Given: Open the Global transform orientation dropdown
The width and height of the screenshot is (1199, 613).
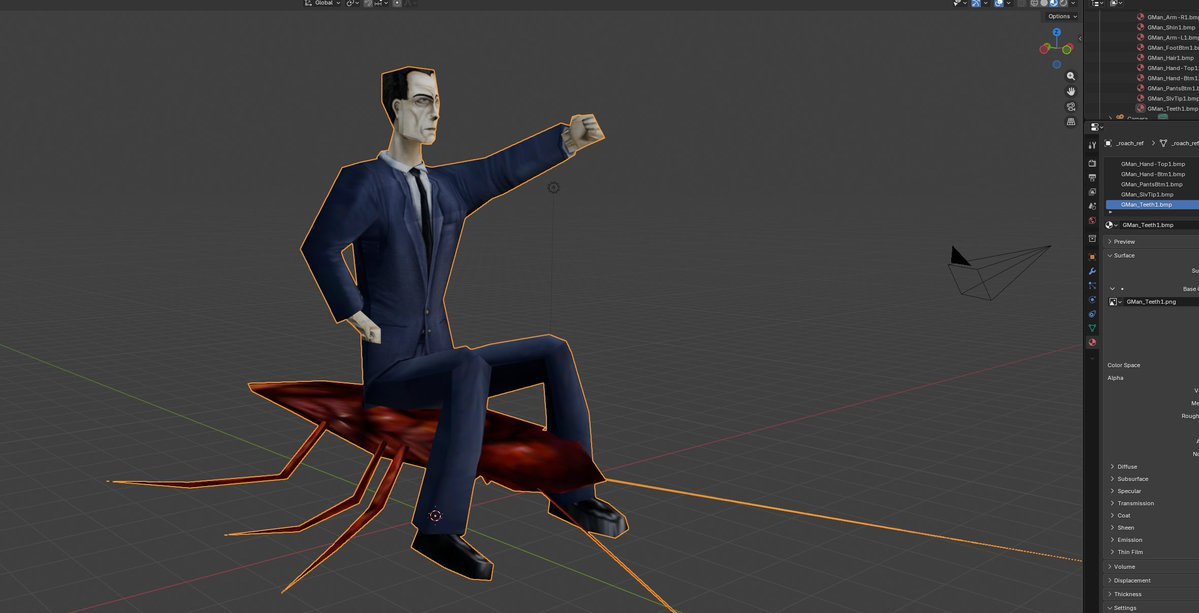Looking at the screenshot, I should pyautogui.click(x=323, y=3).
